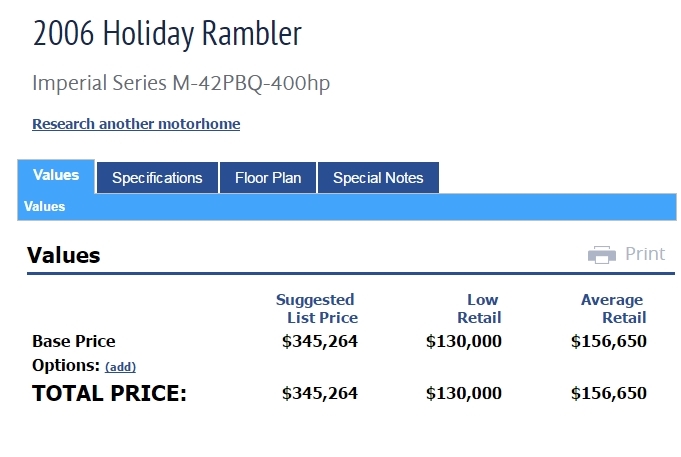
Task: Click Values in the light blue sub-bar
Action: point(45,207)
